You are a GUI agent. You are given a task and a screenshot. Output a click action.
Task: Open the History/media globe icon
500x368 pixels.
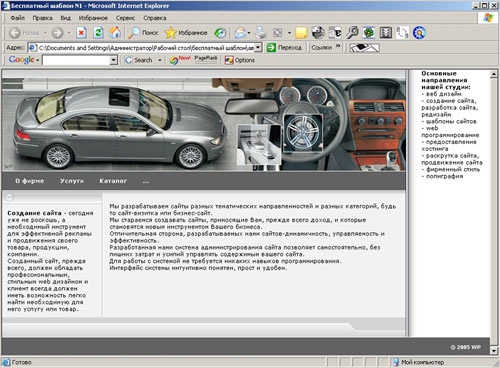(x=220, y=33)
